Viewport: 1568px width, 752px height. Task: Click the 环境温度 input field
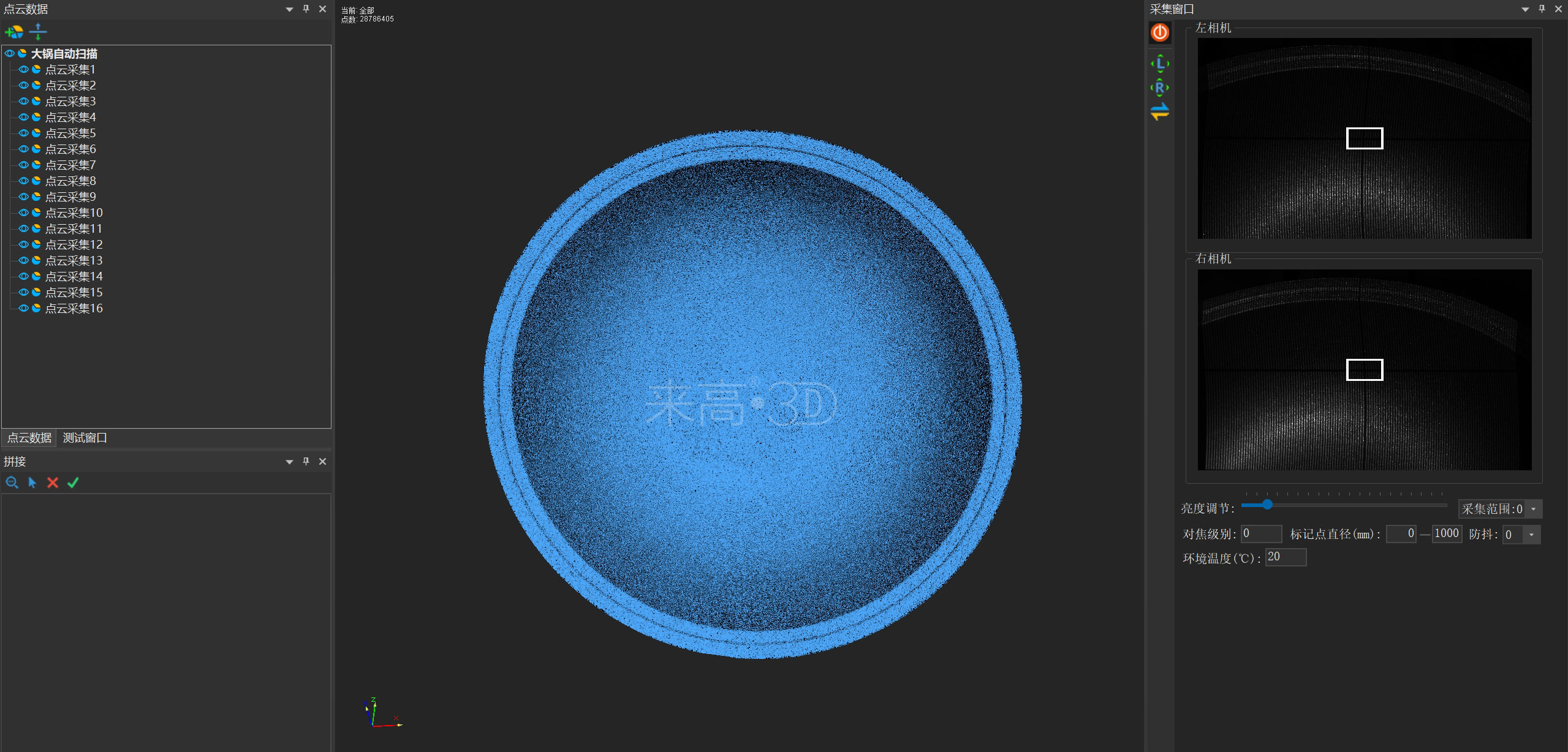tap(1286, 557)
